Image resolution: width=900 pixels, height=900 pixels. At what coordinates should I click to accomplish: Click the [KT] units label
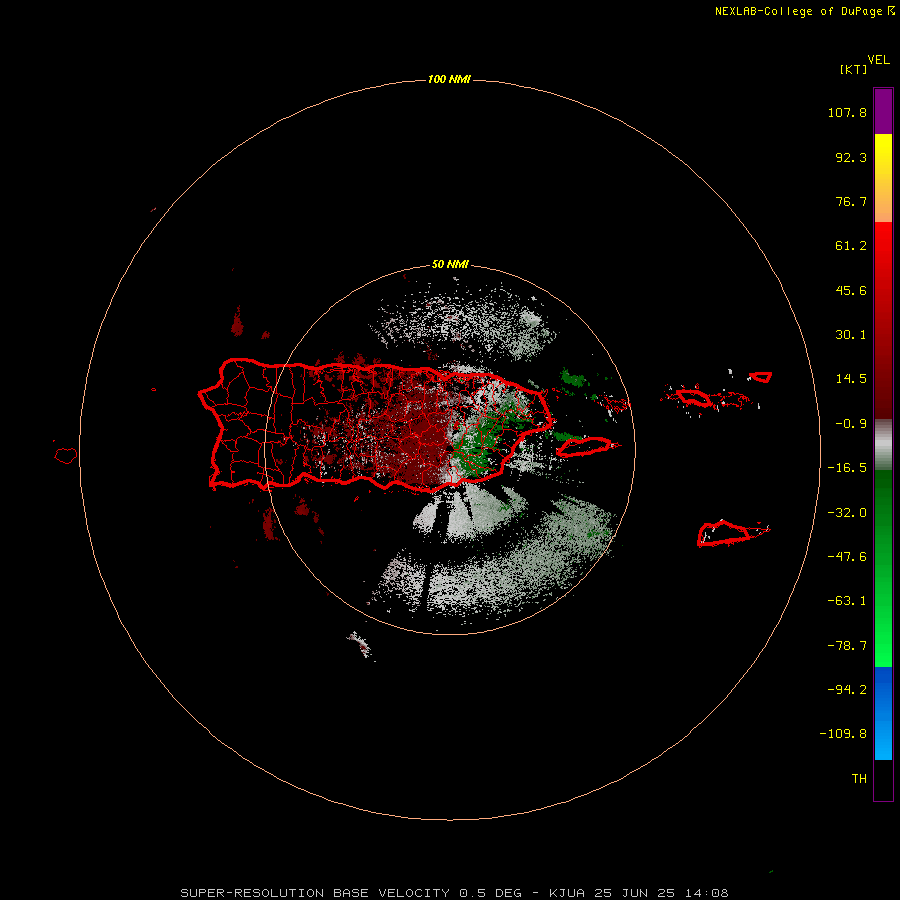point(854,69)
